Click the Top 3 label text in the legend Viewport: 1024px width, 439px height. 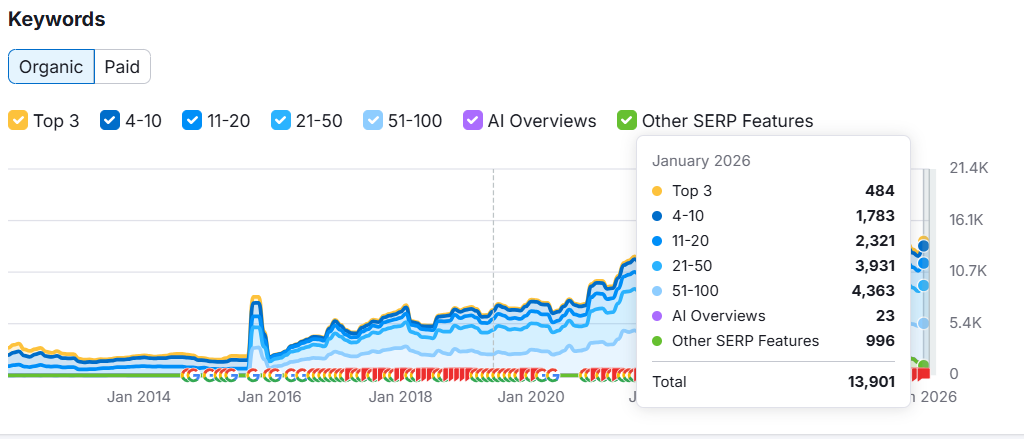coord(56,121)
